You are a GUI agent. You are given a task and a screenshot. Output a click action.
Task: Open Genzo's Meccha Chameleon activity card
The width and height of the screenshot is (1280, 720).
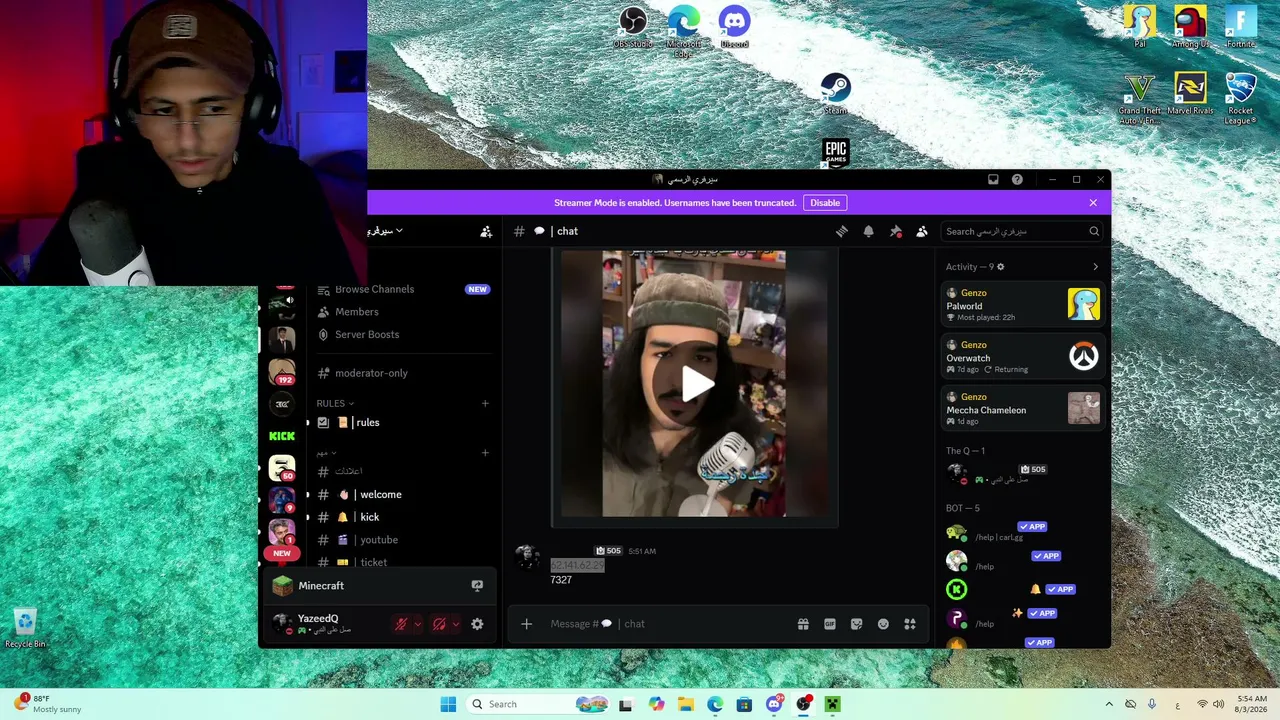click(x=1022, y=408)
